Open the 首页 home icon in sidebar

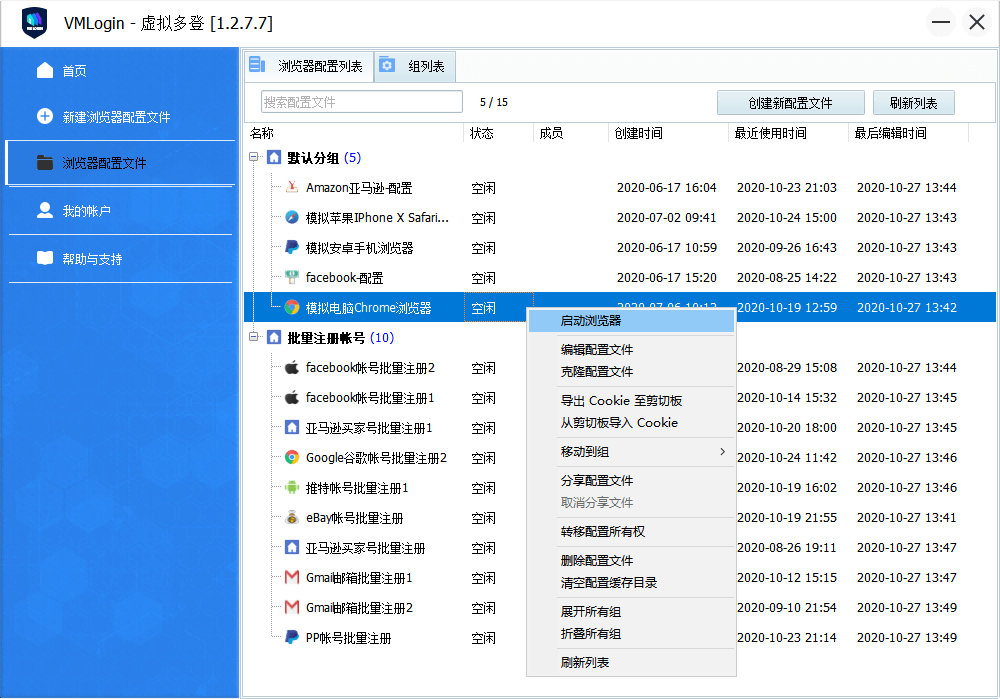(x=45, y=70)
